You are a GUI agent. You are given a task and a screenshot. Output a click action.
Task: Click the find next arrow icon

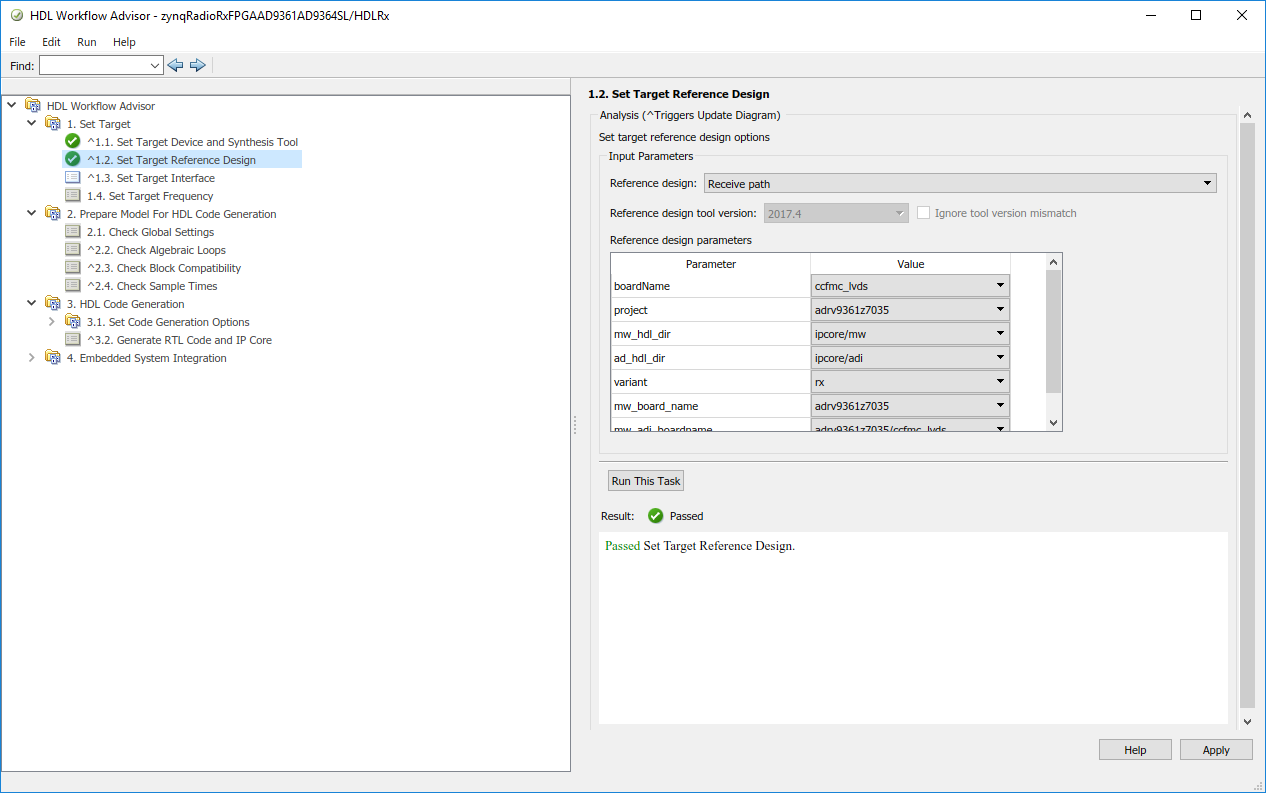tap(197, 65)
